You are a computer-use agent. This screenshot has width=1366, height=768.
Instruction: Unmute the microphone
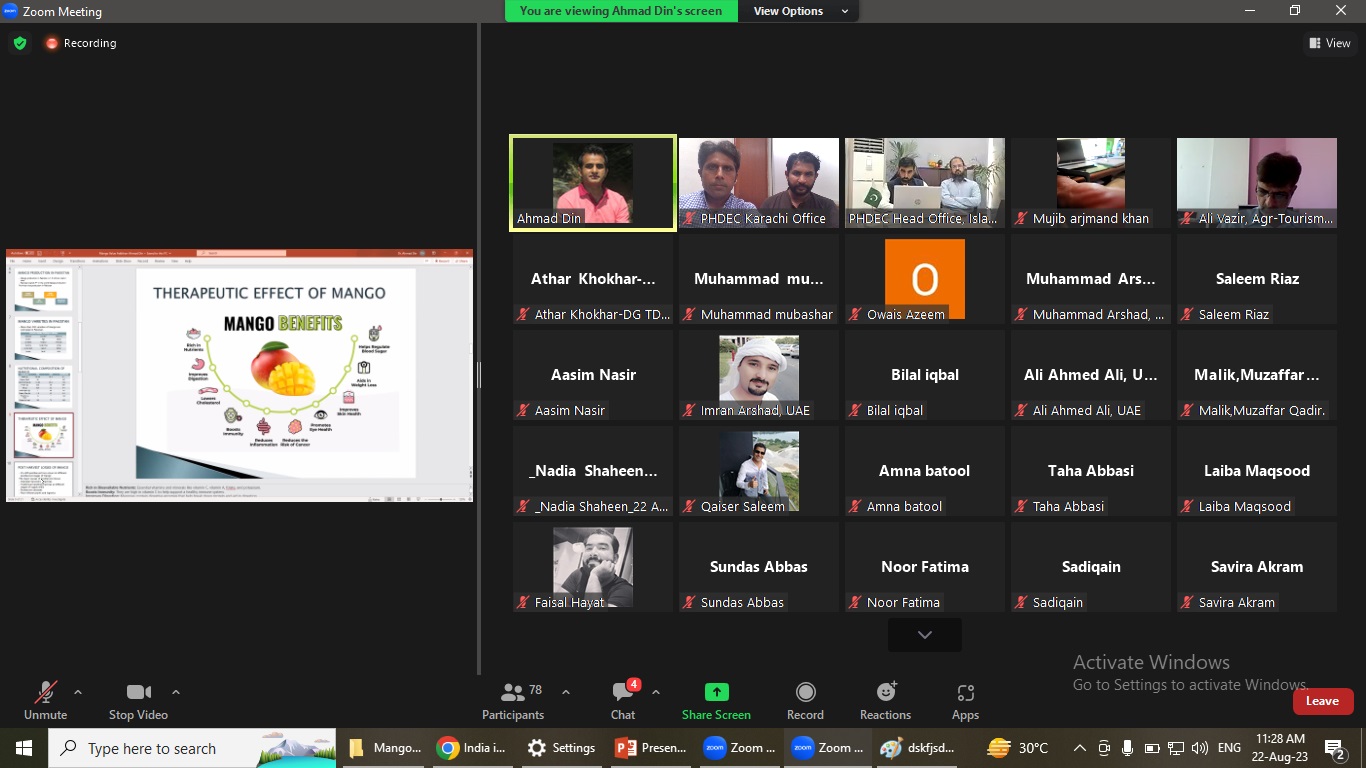click(x=45, y=700)
